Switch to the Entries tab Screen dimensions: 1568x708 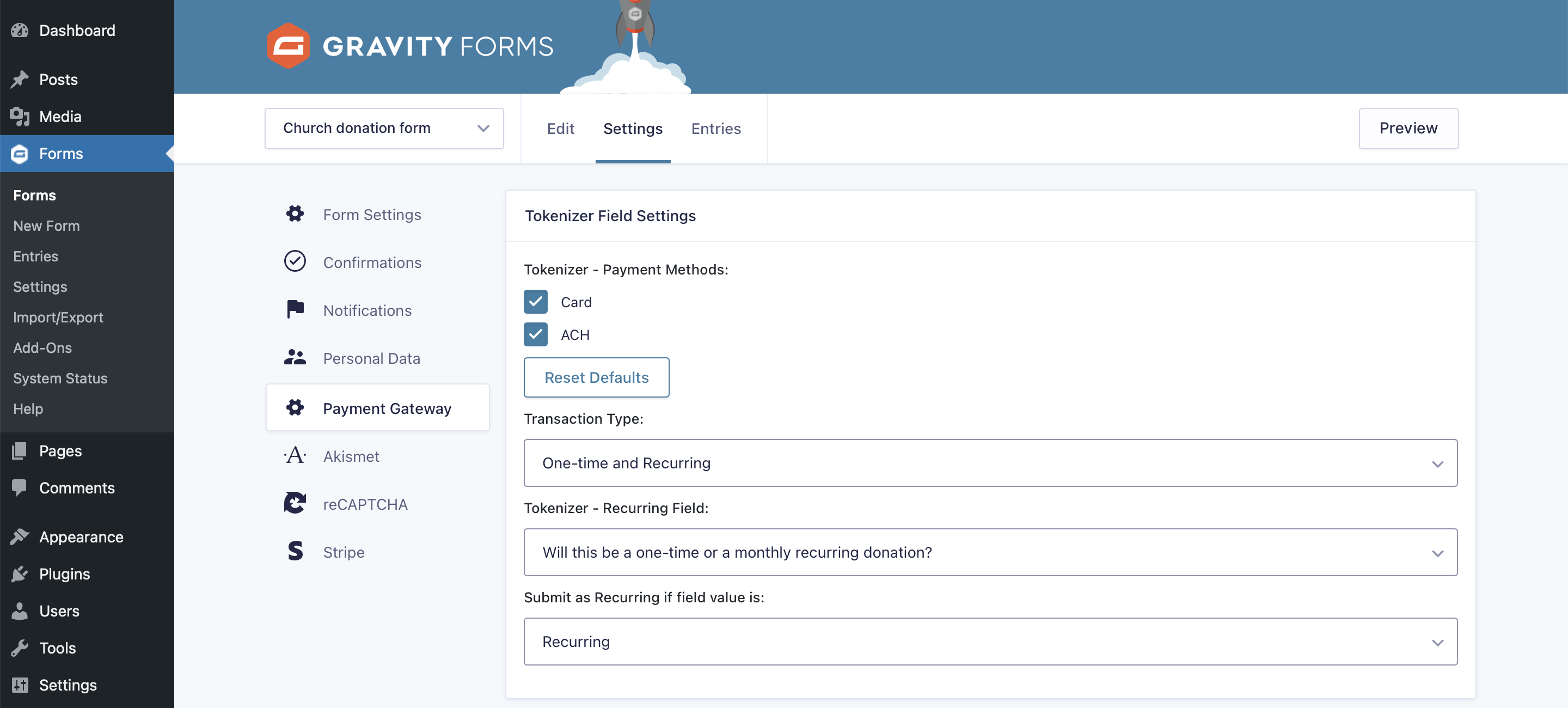pos(716,128)
